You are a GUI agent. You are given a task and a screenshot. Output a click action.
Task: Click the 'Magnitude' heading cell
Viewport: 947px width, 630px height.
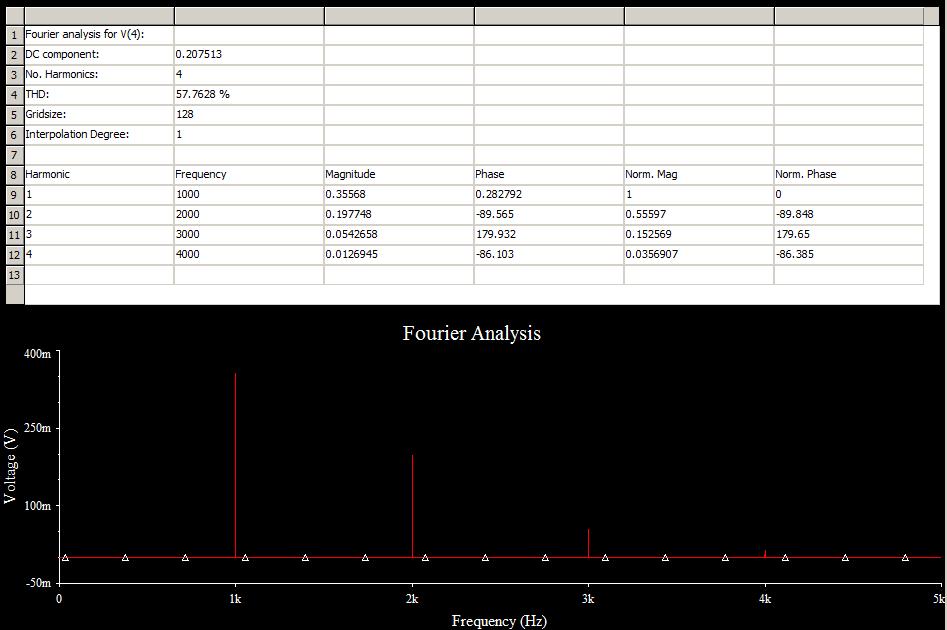[x=398, y=174]
